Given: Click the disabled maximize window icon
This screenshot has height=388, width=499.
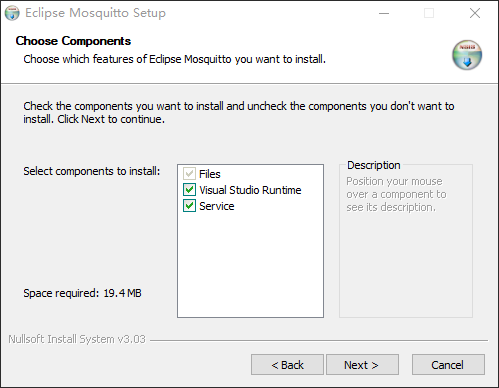Looking at the screenshot, I should 429,13.
